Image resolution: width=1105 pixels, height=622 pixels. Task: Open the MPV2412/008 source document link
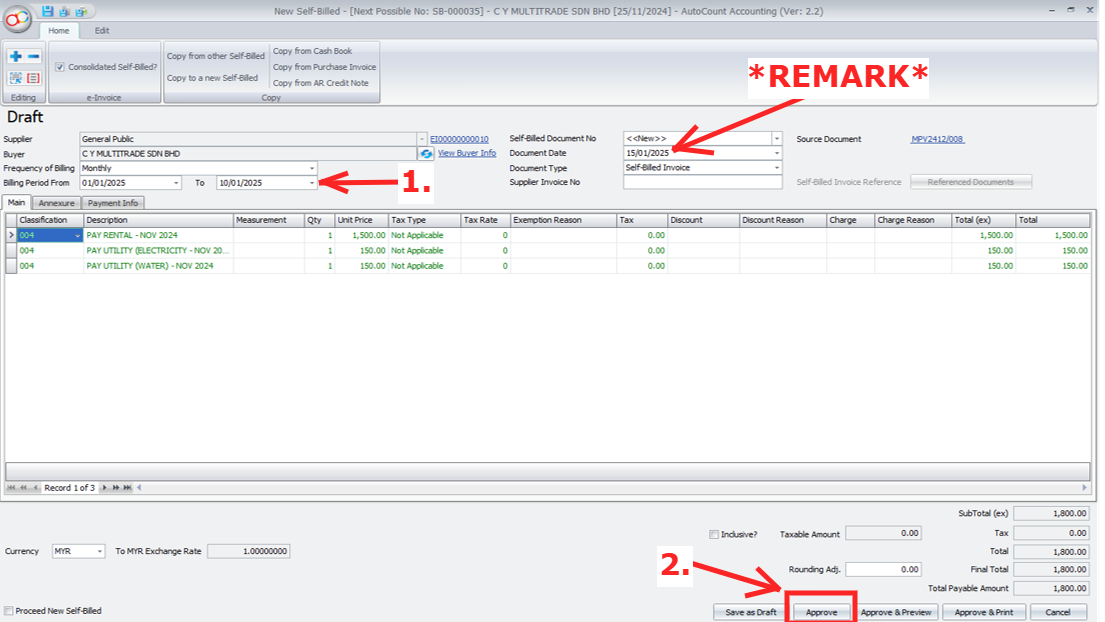937,139
